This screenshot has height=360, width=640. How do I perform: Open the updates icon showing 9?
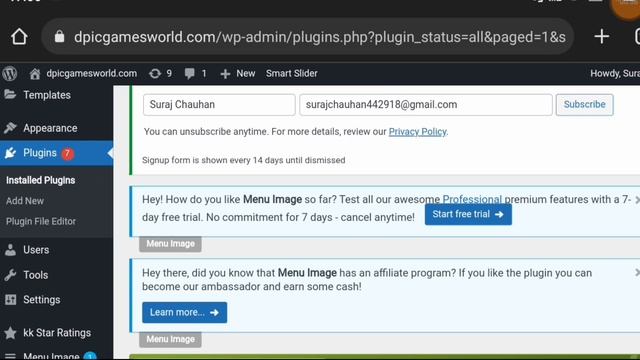click(x=160, y=73)
